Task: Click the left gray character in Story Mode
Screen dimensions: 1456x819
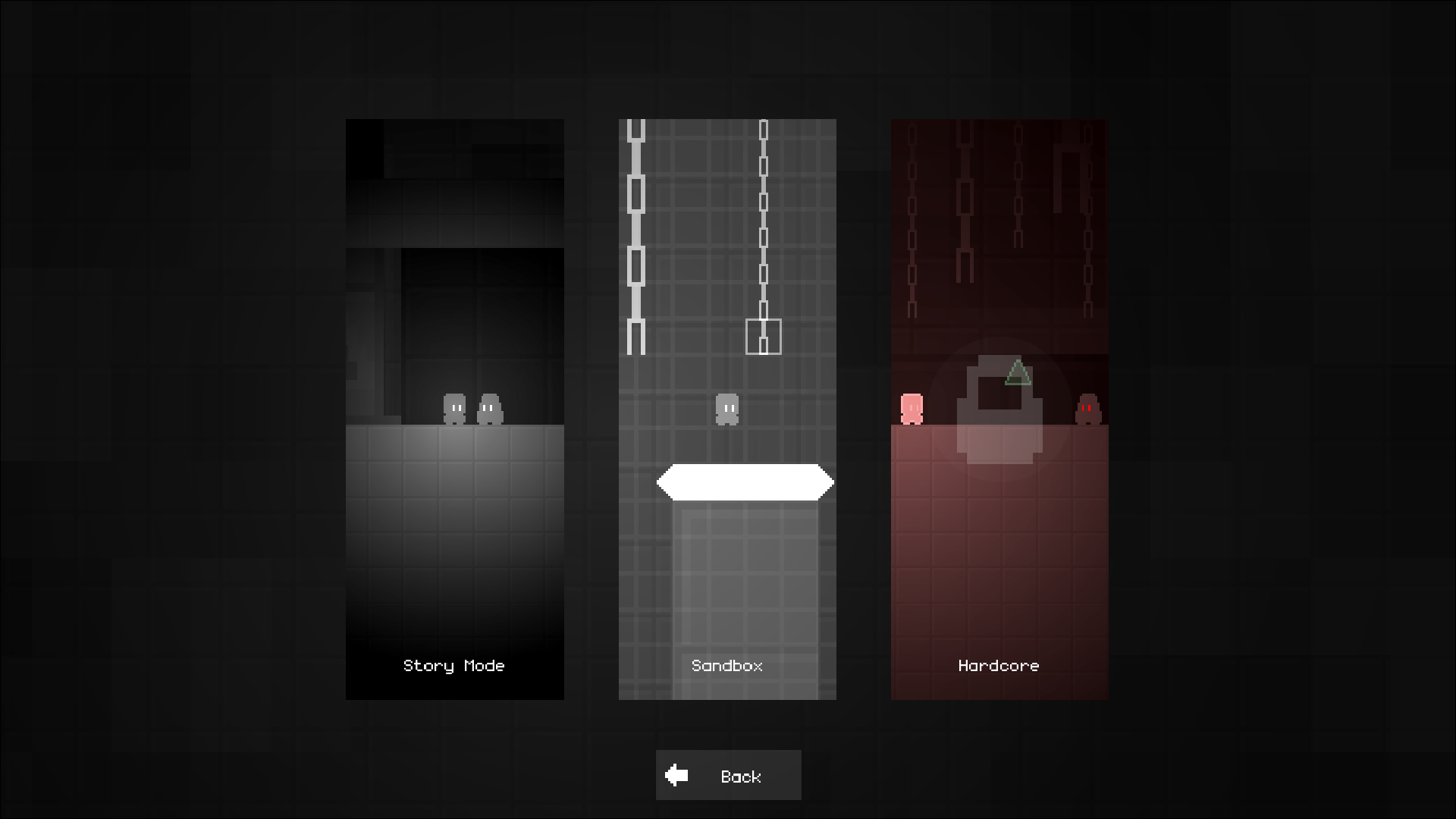Action: 454,409
